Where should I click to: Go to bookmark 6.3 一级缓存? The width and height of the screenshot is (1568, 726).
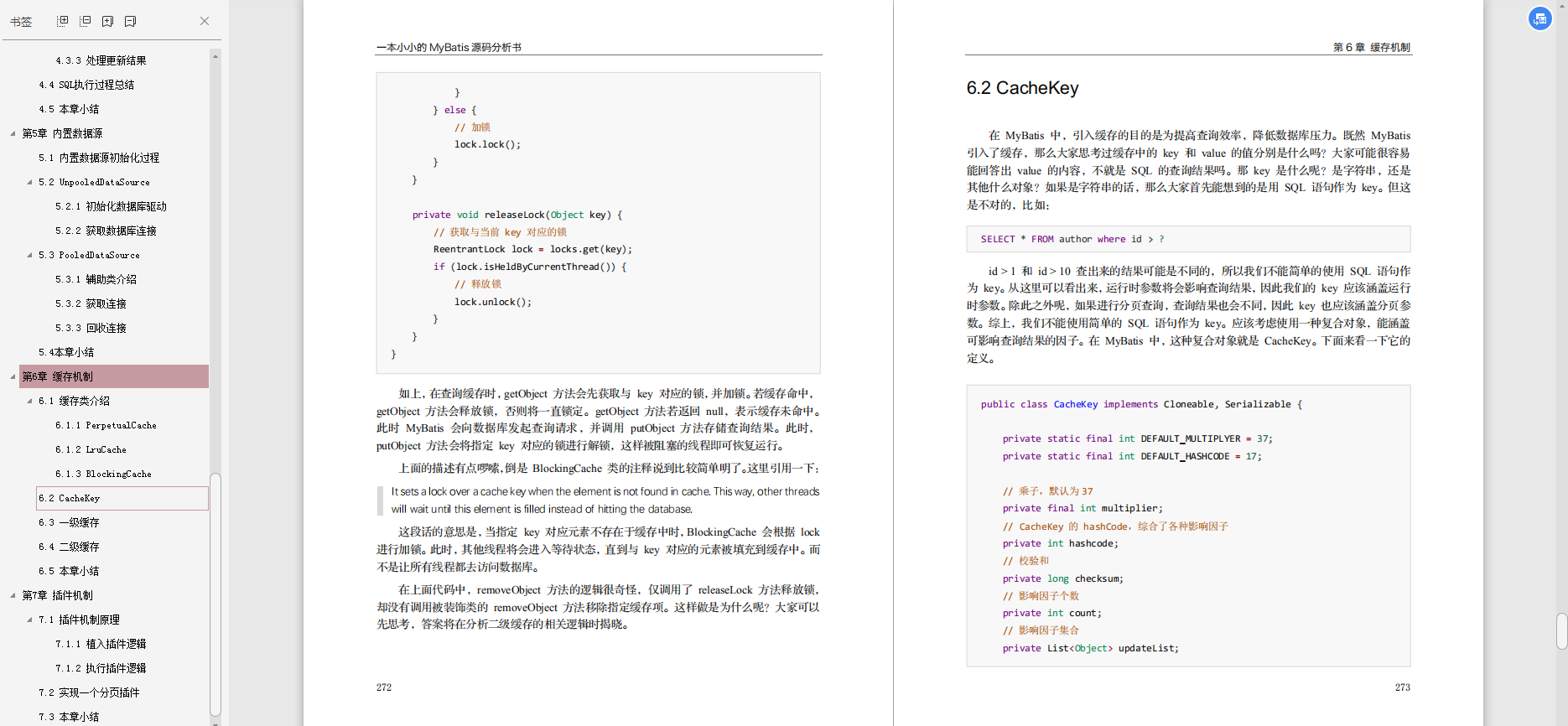69,522
